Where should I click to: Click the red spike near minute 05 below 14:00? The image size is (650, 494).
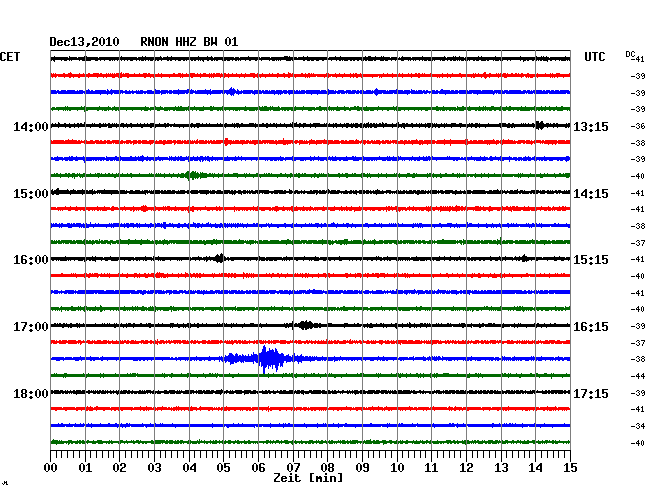click(226, 142)
